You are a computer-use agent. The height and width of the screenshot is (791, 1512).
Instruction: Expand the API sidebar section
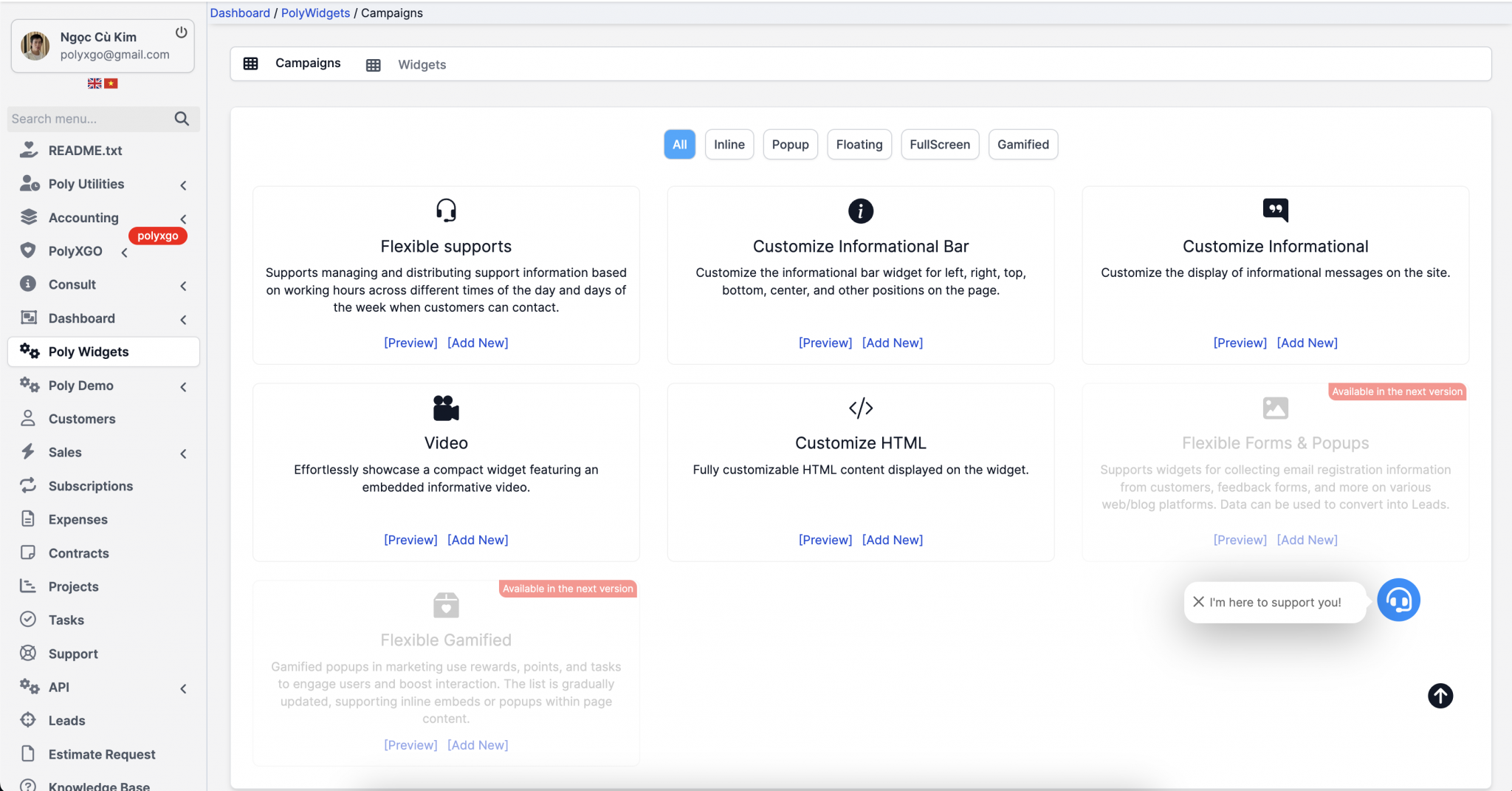click(x=184, y=688)
